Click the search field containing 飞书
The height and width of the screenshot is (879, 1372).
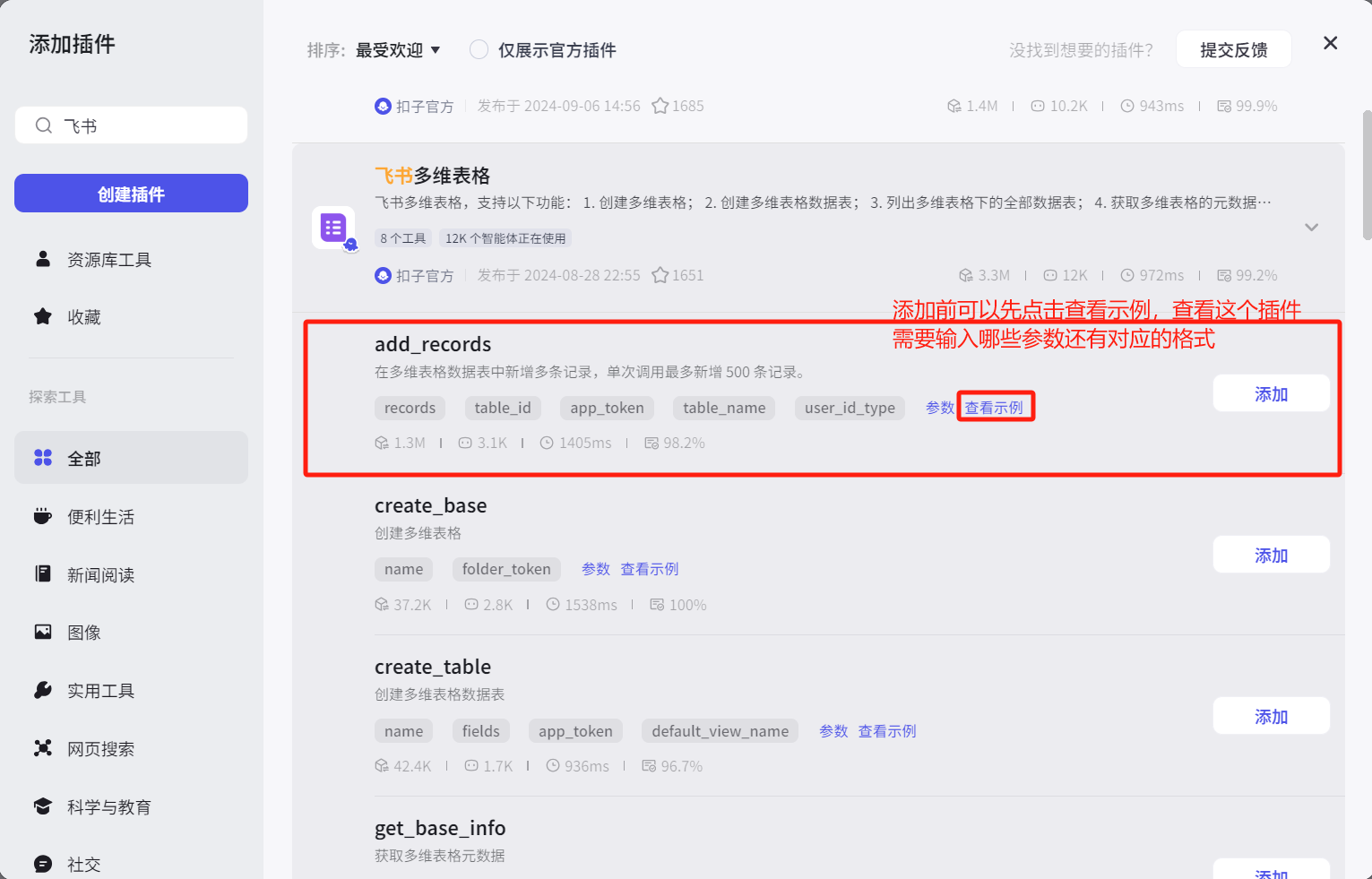point(131,125)
